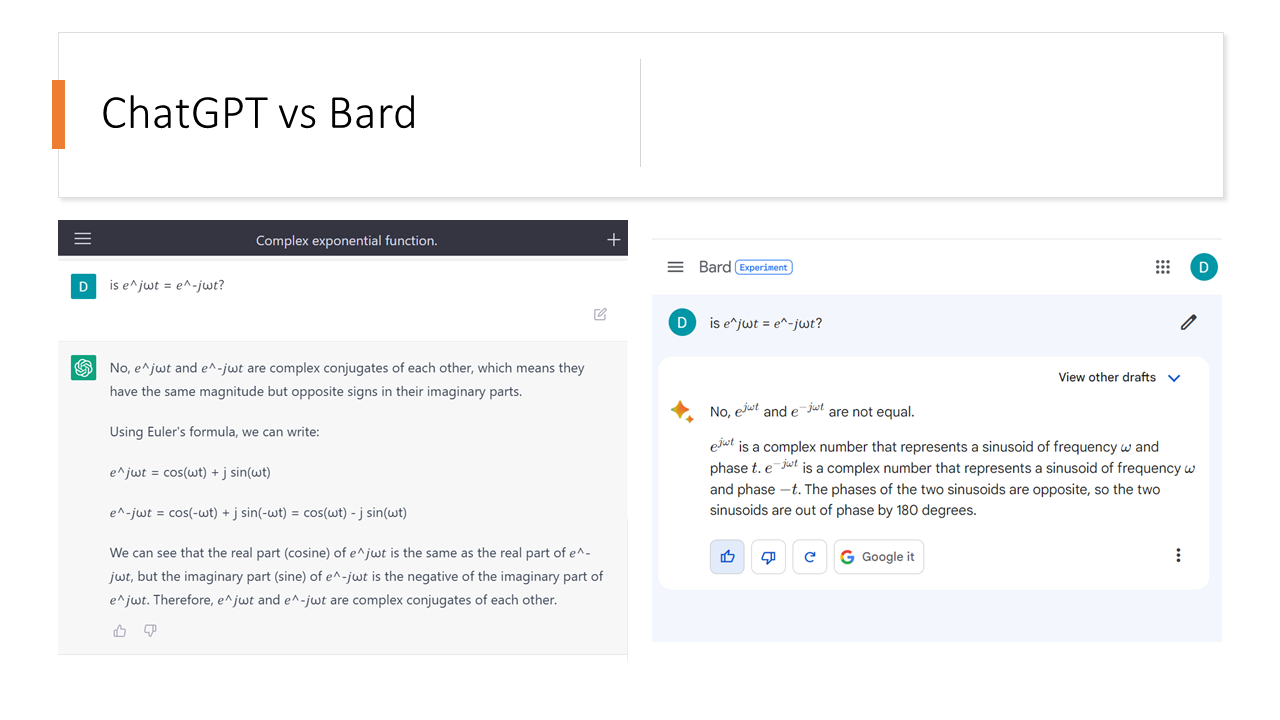The height and width of the screenshot is (720, 1280).
Task: Open the ChatGPT hamburger menu
Action: click(83, 239)
